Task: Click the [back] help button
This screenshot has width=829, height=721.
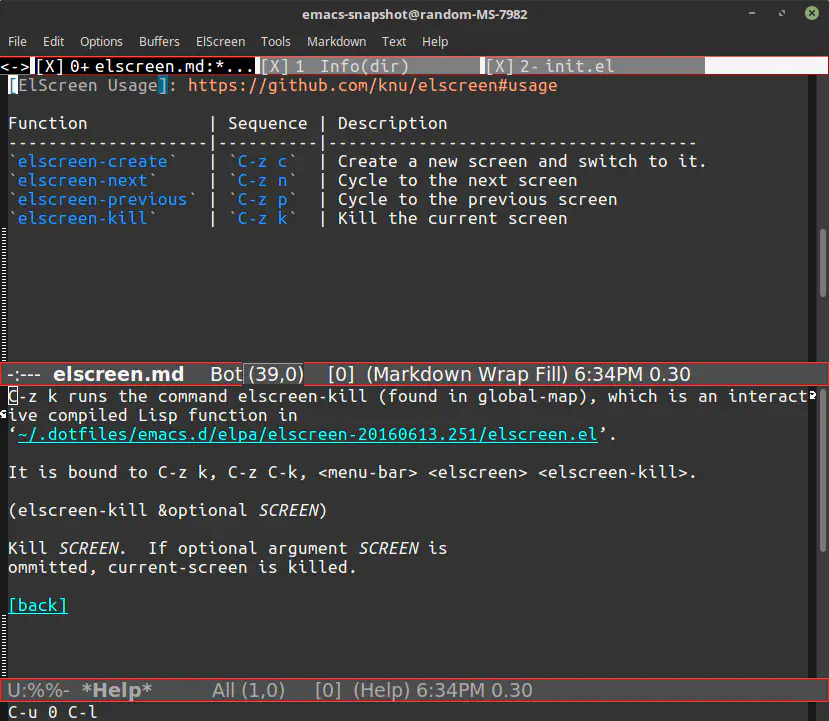Action: click(37, 605)
